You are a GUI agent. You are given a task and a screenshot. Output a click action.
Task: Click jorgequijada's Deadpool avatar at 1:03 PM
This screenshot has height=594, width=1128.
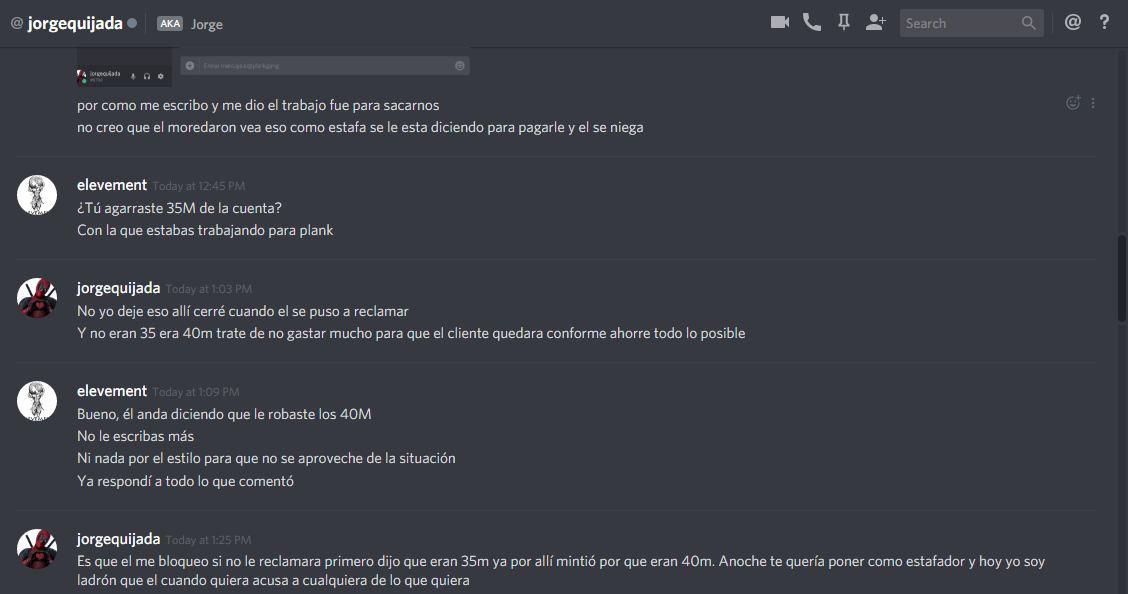coord(37,298)
